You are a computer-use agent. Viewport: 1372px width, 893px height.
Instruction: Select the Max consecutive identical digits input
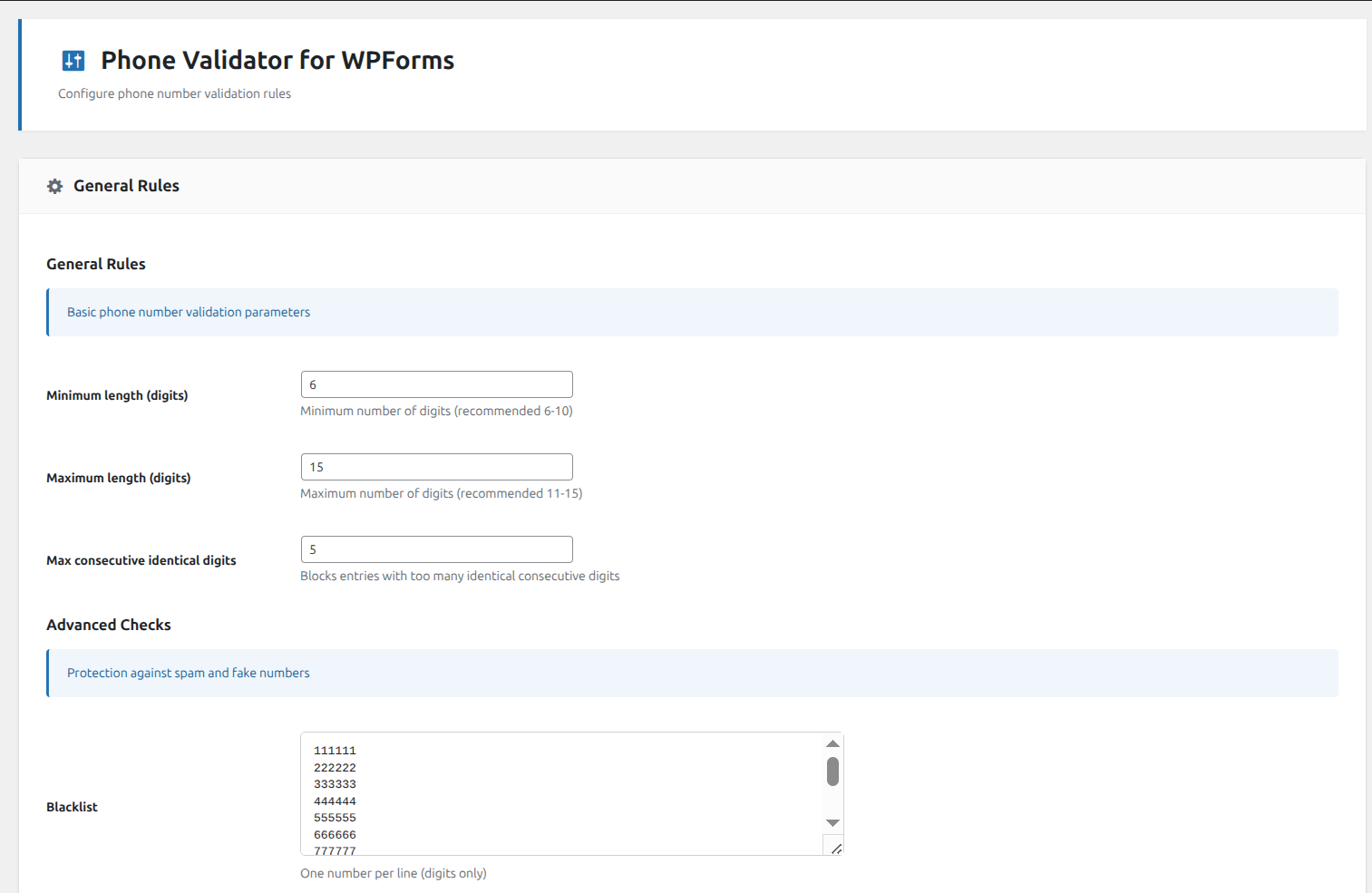pyautogui.click(x=436, y=549)
